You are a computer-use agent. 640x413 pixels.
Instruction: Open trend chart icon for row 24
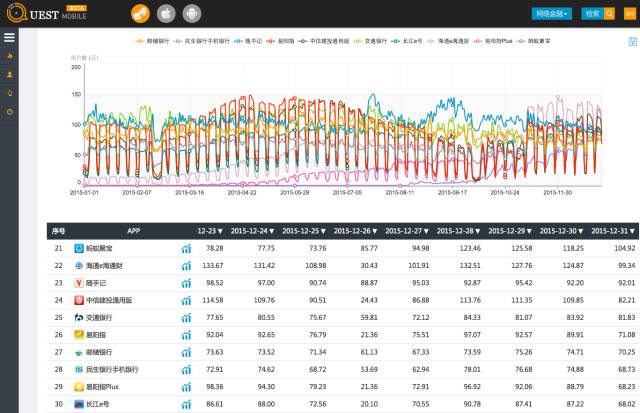tap(186, 301)
